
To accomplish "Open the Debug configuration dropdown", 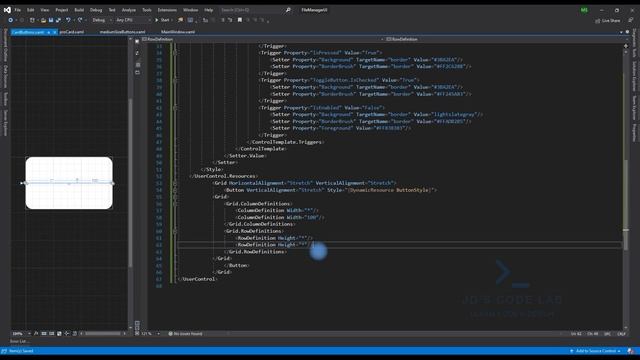I will [101, 20].
